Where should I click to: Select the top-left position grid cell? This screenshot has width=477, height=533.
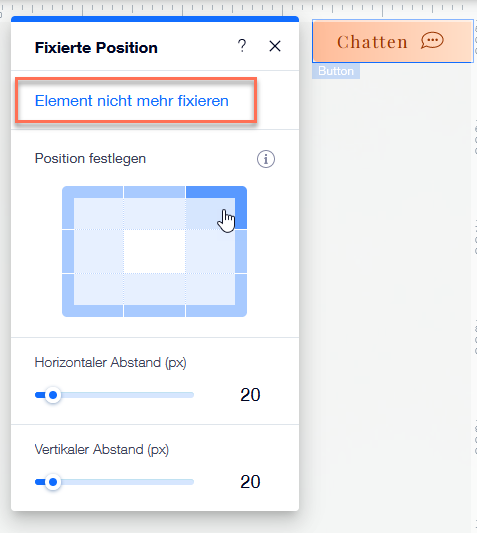click(x=92, y=207)
